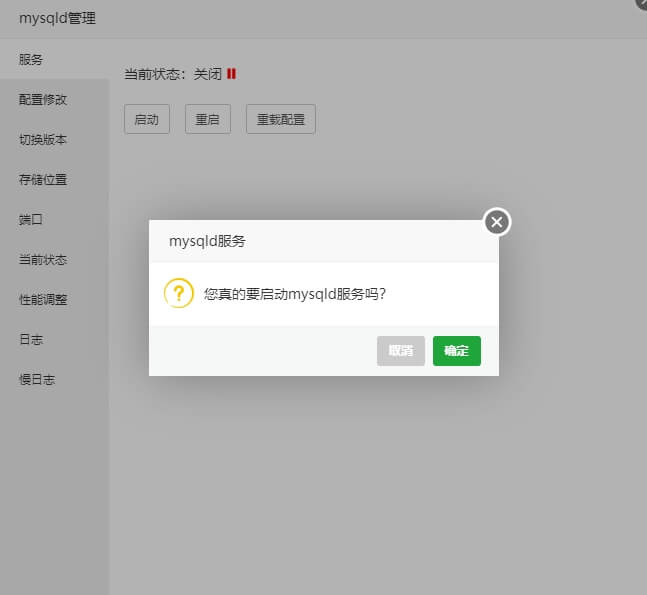Image resolution: width=647 pixels, height=595 pixels.
Task: Confirm with the green 确定 button
Action: (x=457, y=351)
